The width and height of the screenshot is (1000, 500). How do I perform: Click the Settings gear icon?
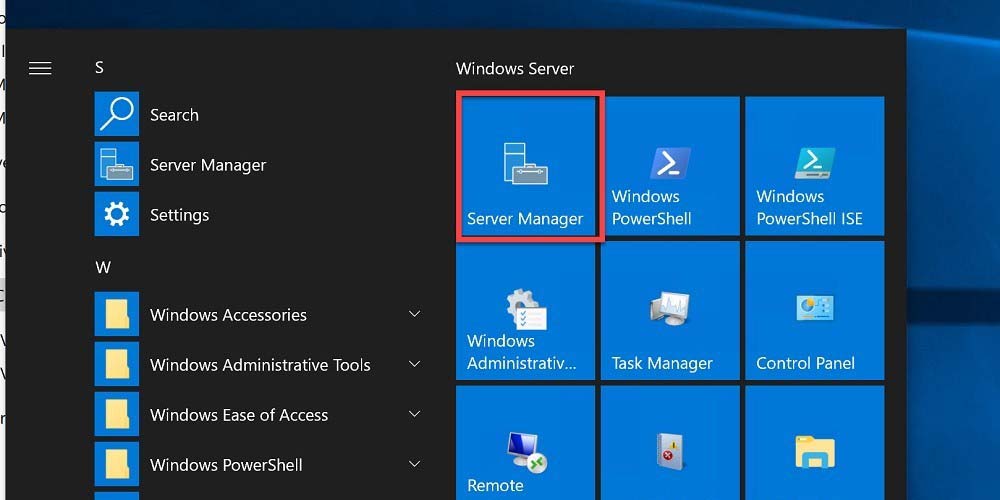tap(117, 214)
